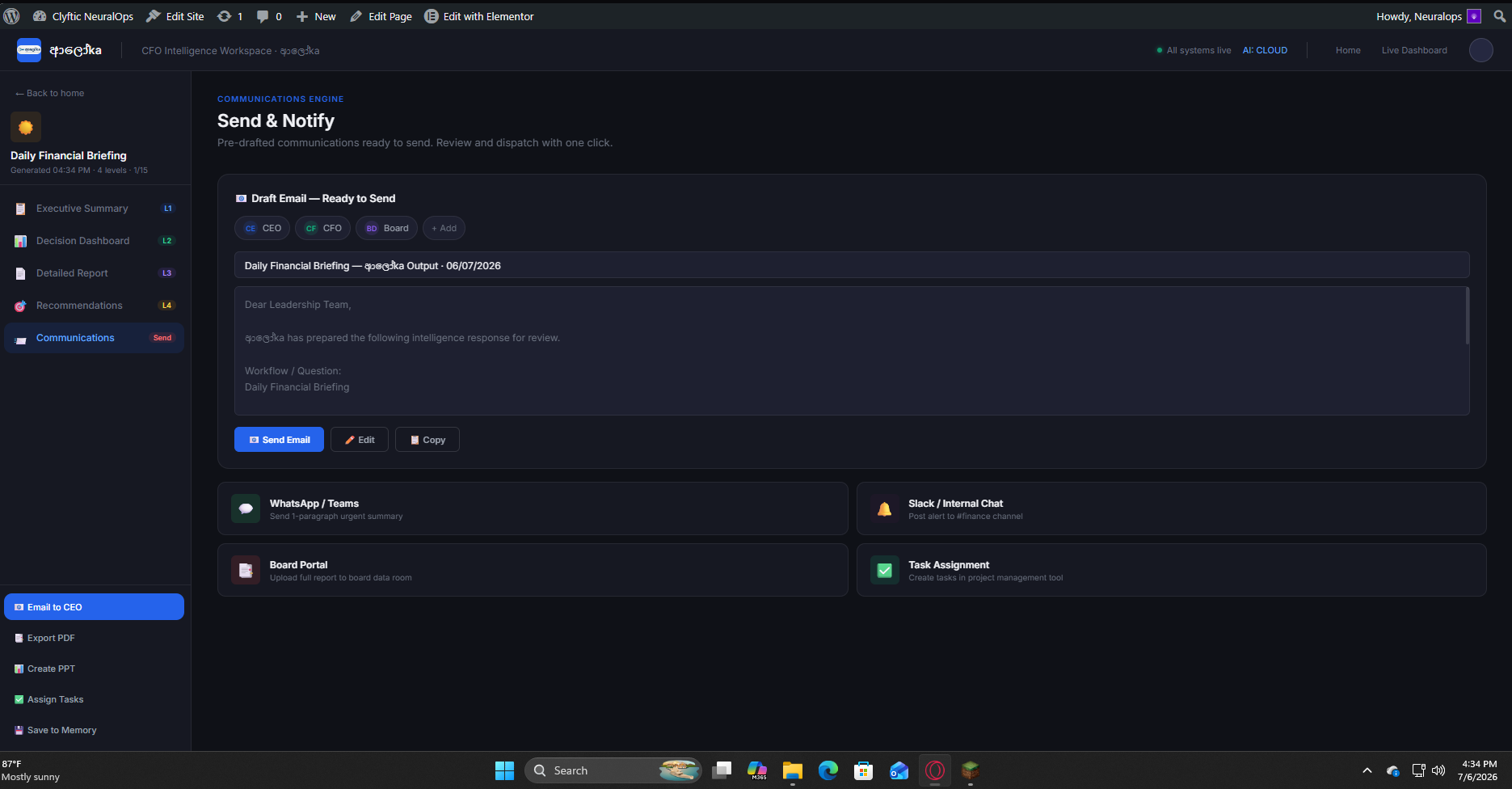Open Detailed Report section
Viewport: 1512px width, 789px height.
pyautogui.click(x=95, y=273)
